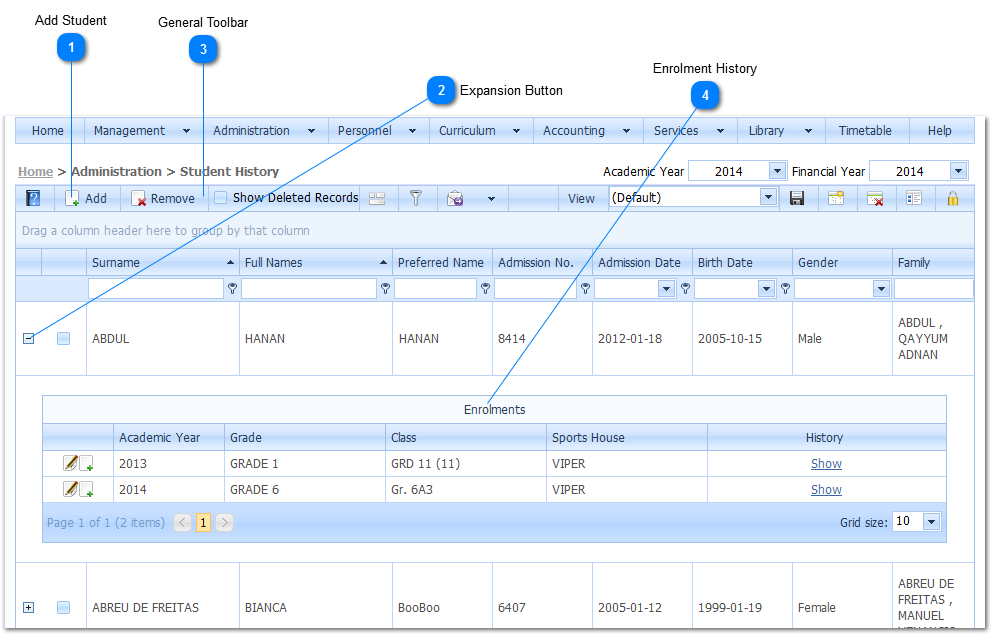
Task: Save the view with floppy disk icon
Action: [797, 198]
